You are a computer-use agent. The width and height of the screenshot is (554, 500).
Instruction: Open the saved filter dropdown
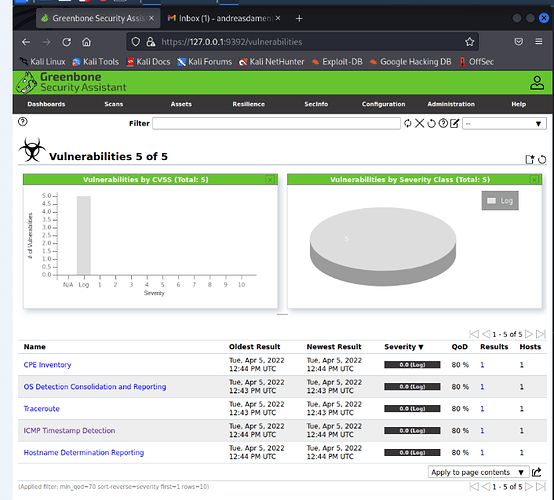click(x=504, y=124)
